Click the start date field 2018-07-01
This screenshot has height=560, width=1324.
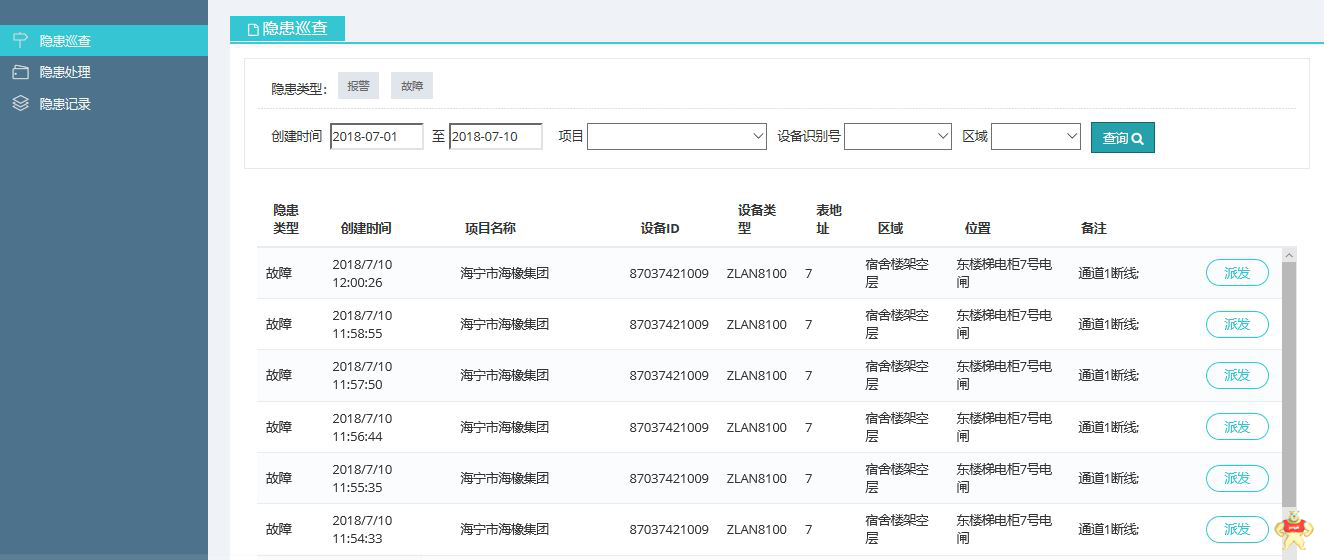[x=376, y=137]
